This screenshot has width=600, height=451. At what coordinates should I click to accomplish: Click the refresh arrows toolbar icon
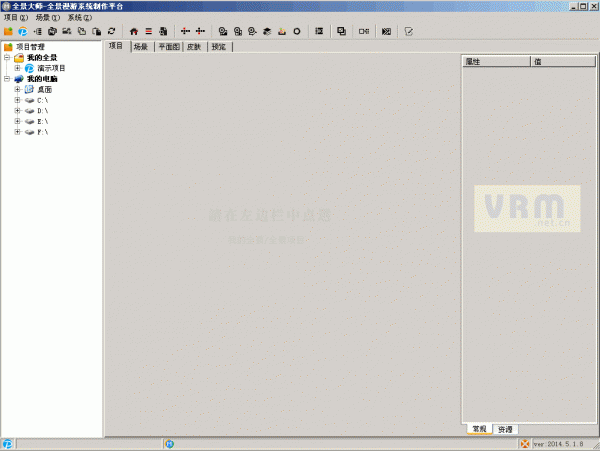point(111,31)
